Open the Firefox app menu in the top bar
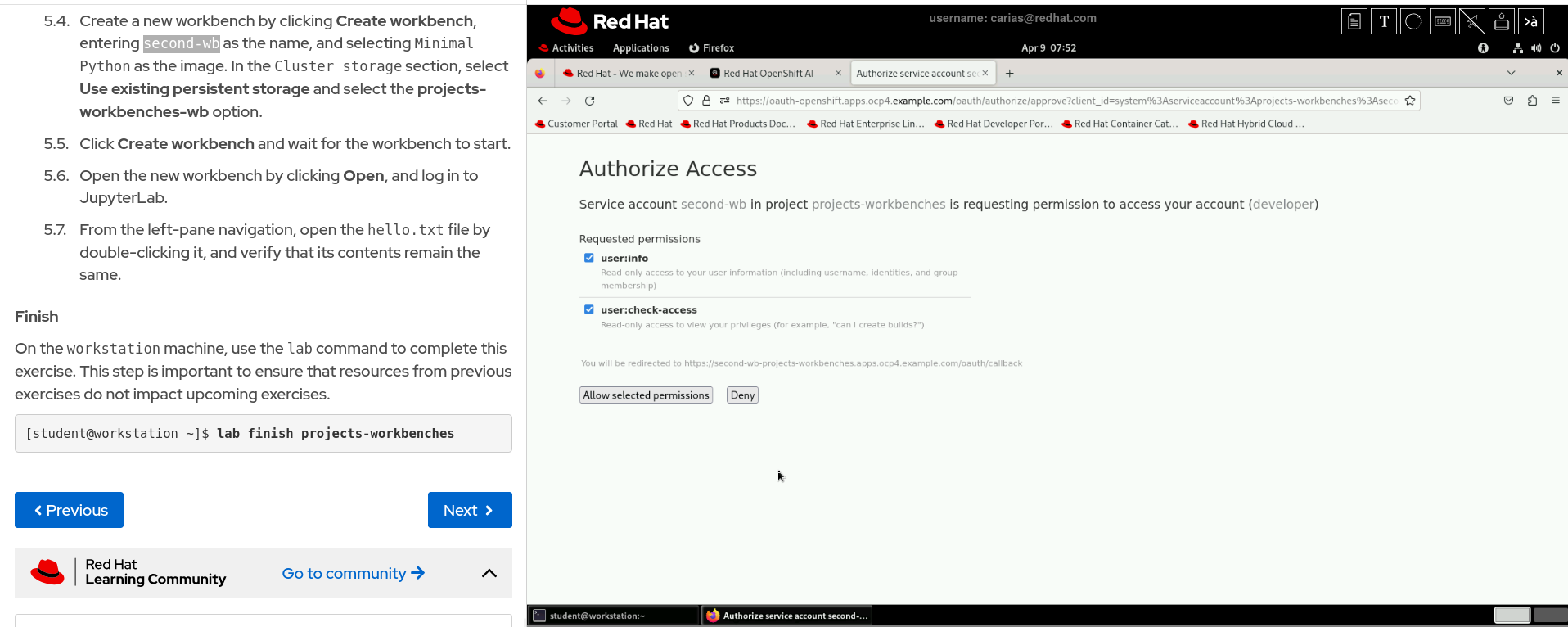The image size is (1568, 627). (x=711, y=48)
